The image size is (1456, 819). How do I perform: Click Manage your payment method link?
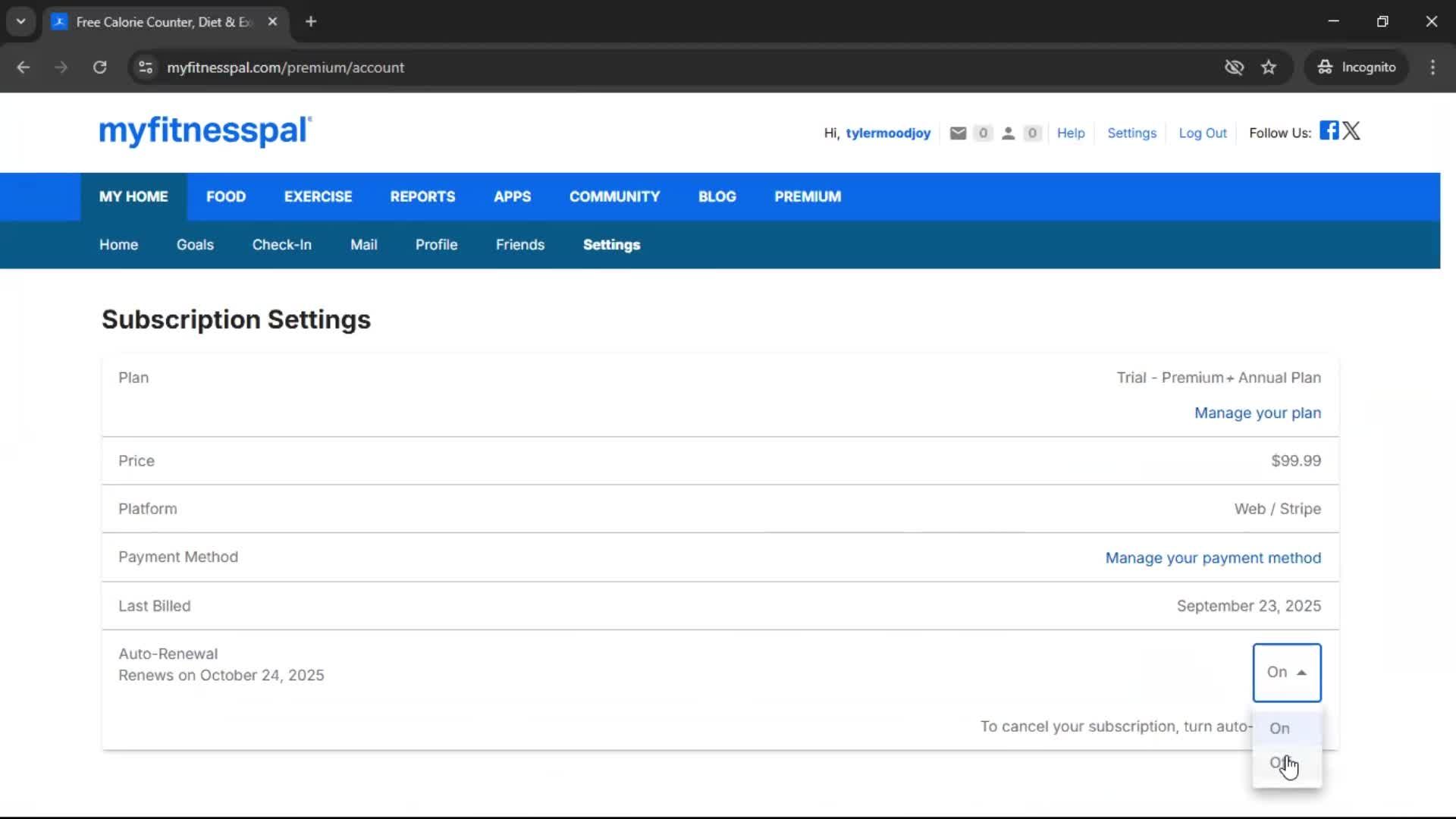1213,558
